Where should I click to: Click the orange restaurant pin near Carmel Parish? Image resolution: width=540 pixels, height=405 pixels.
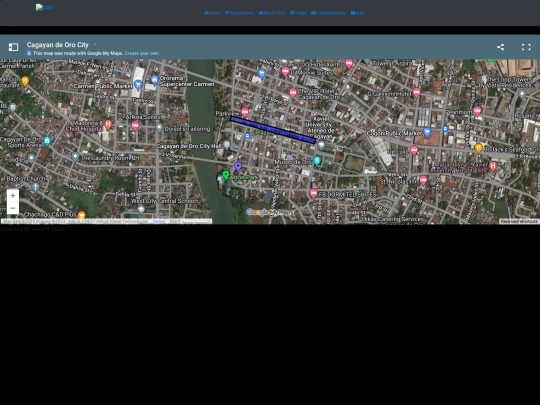(25, 81)
